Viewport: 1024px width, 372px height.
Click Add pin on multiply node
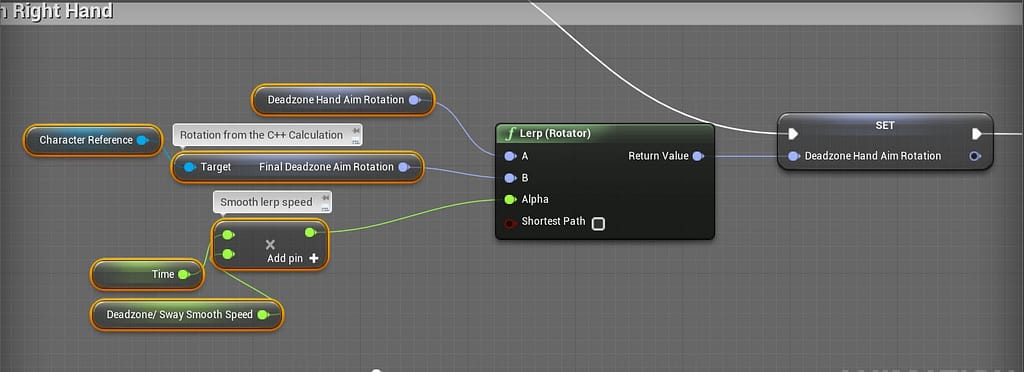[x=293, y=258]
